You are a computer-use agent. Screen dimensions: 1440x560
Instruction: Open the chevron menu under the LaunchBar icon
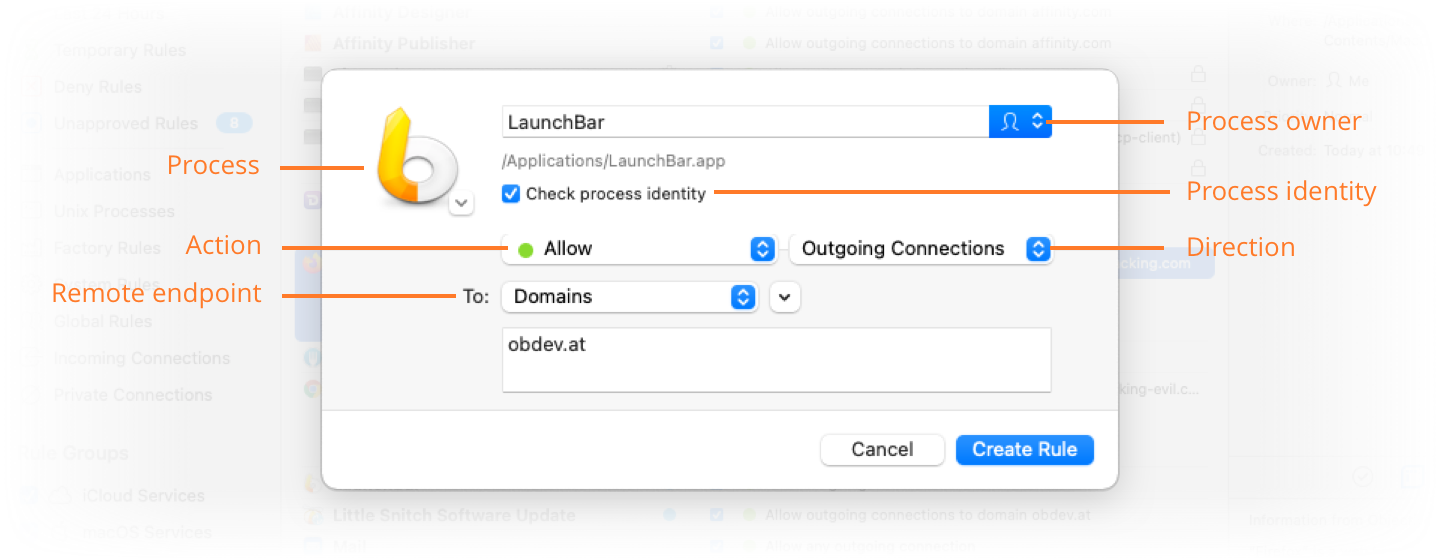click(461, 203)
